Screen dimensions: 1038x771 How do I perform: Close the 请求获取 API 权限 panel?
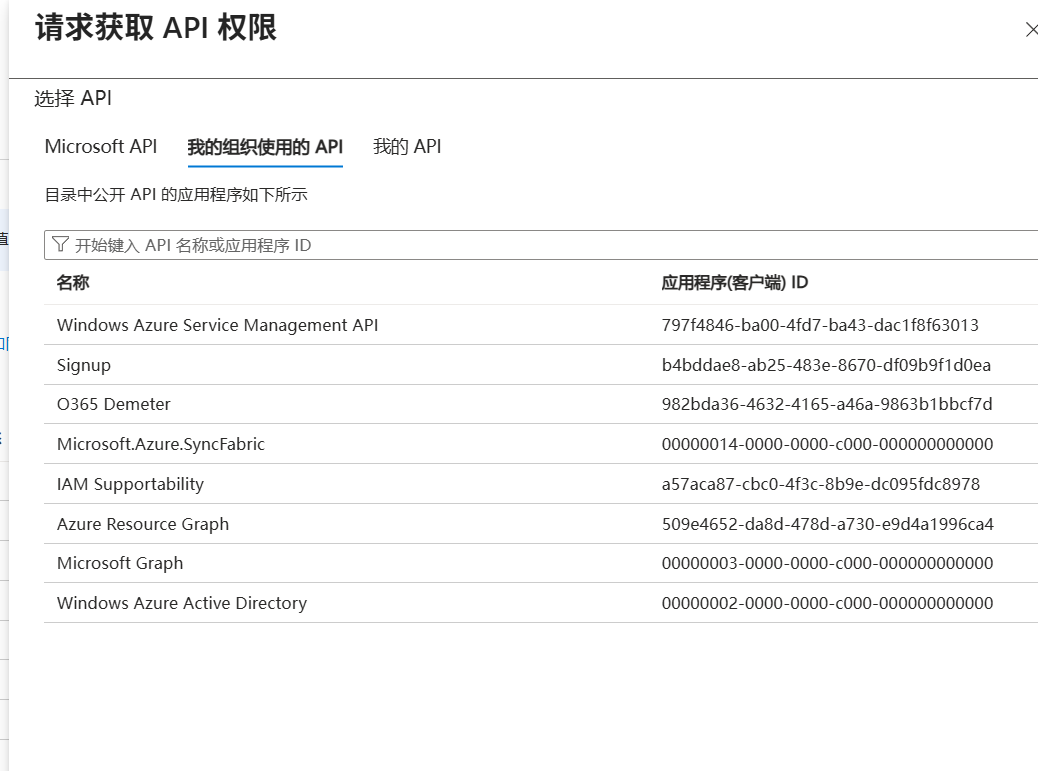point(1031,30)
